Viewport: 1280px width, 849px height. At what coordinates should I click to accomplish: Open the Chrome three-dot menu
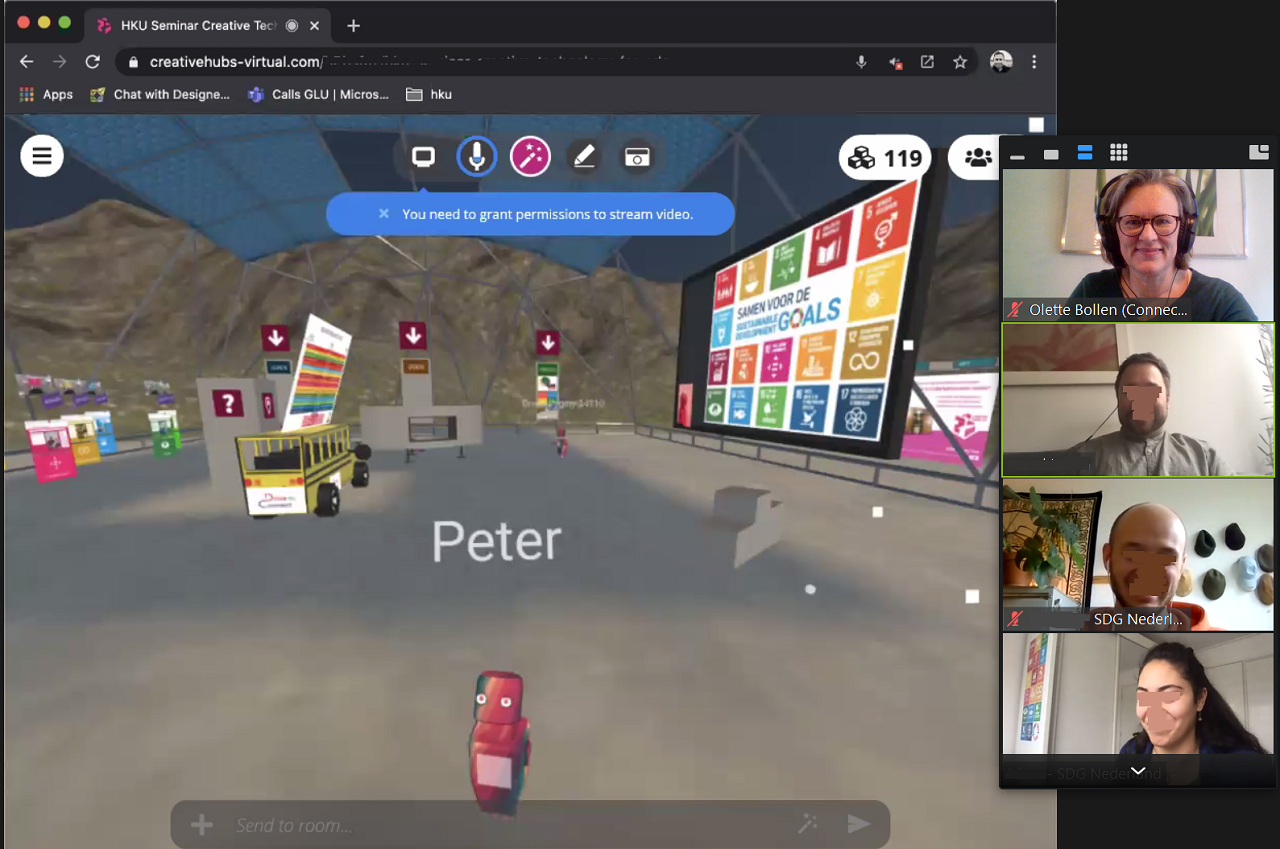click(x=1034, y=62)
